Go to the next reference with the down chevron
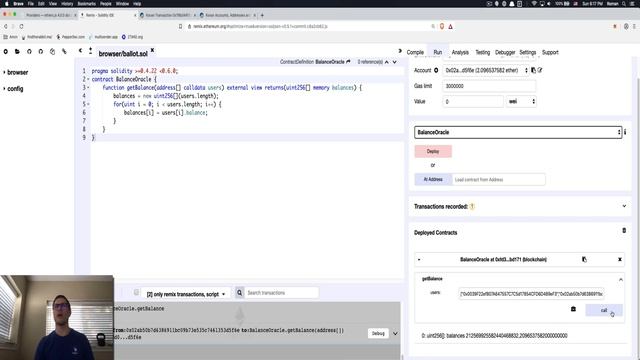Viewport: 640px width, 360px height. pos(395,62)
